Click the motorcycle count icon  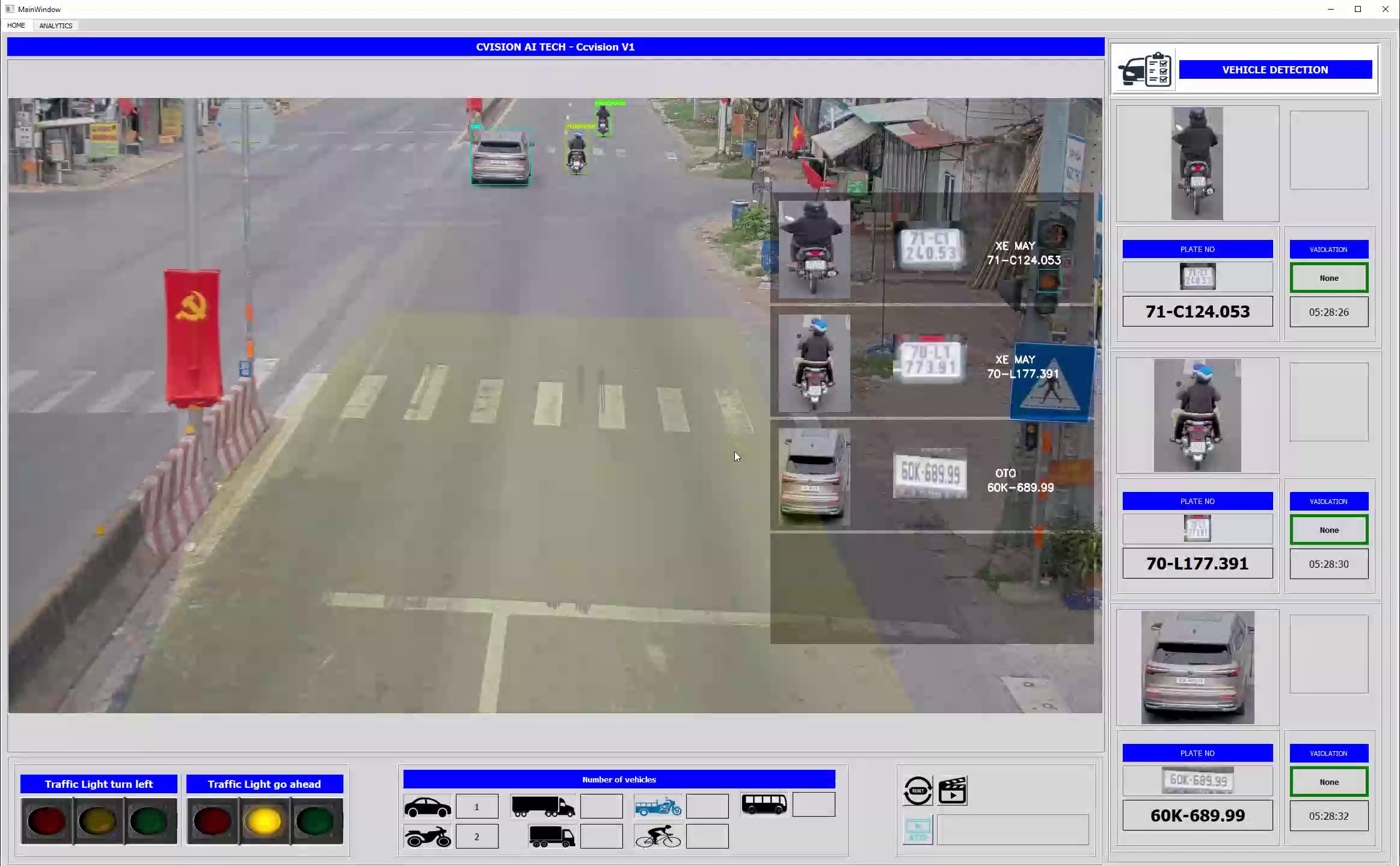428,837
